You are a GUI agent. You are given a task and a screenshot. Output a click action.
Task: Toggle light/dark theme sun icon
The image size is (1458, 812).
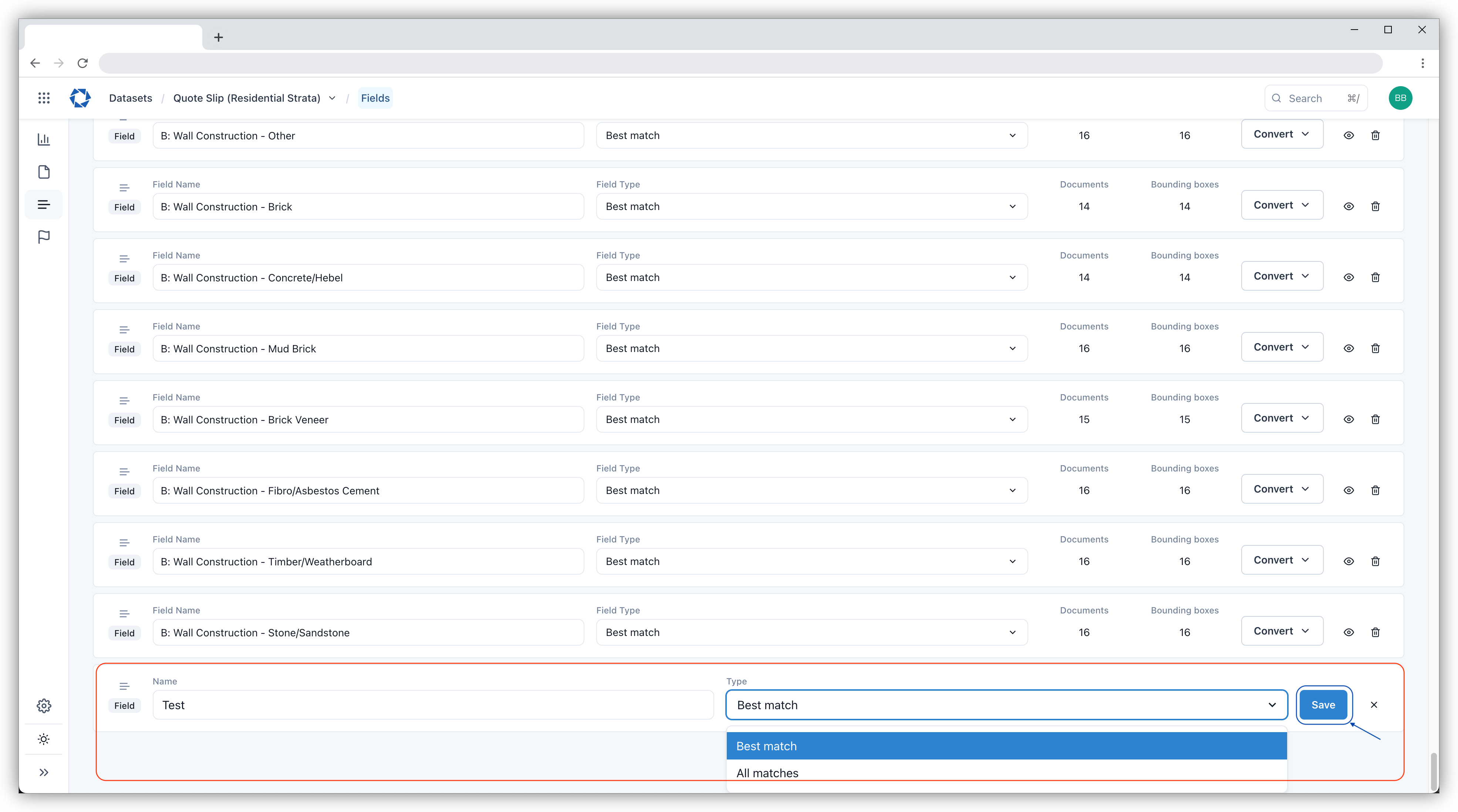(x=44, y=739)
